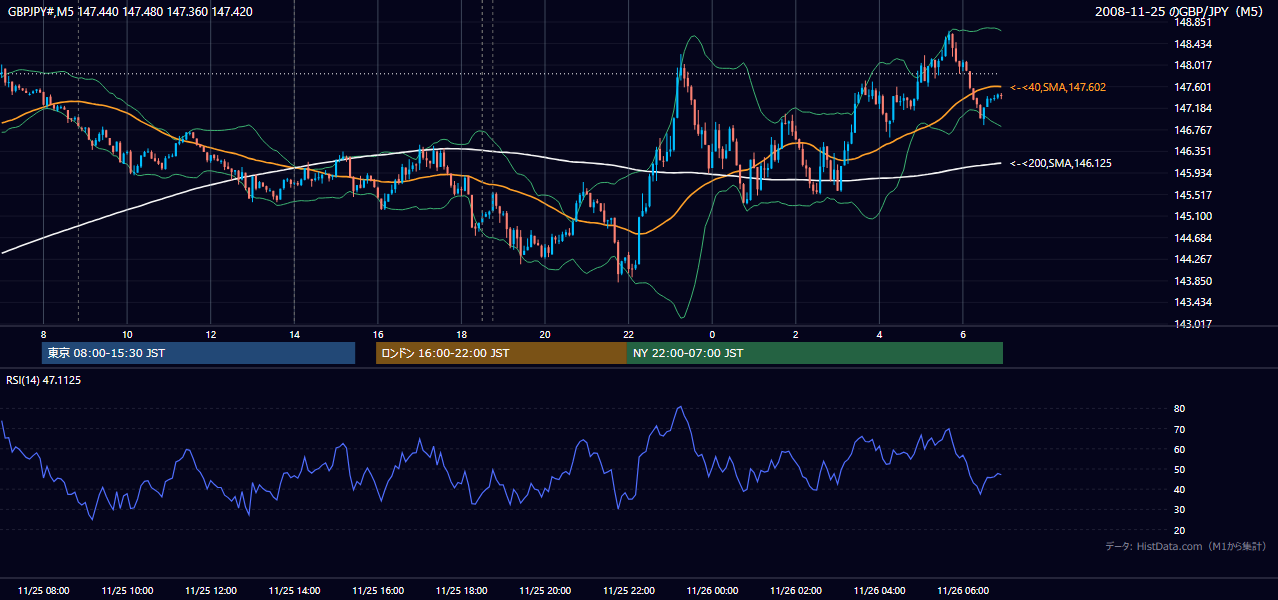Click price axis label 148.017
1278x600 pixels.
pos(1195,65)
